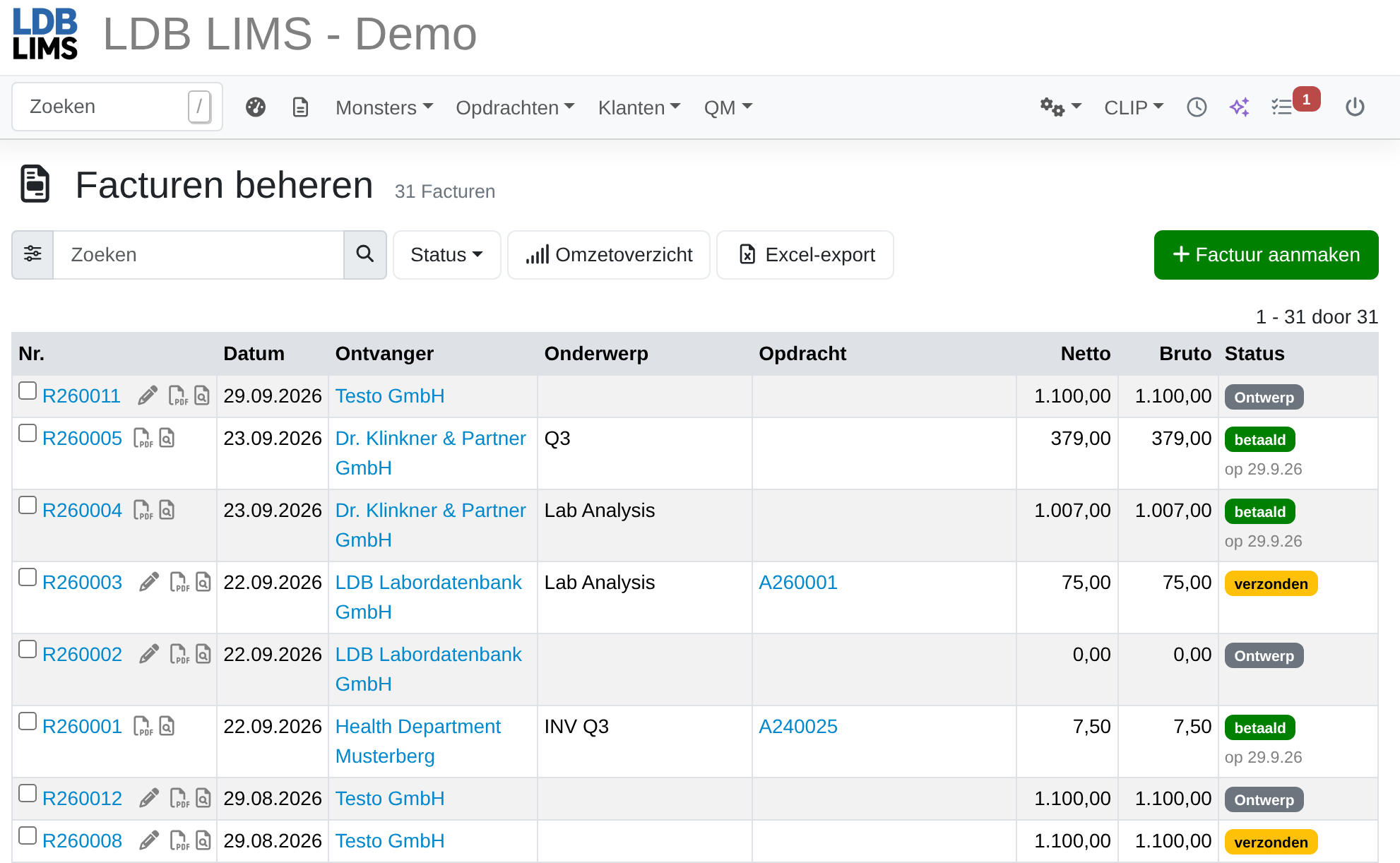Open task list with notification badge

(x=1295, y=105)
